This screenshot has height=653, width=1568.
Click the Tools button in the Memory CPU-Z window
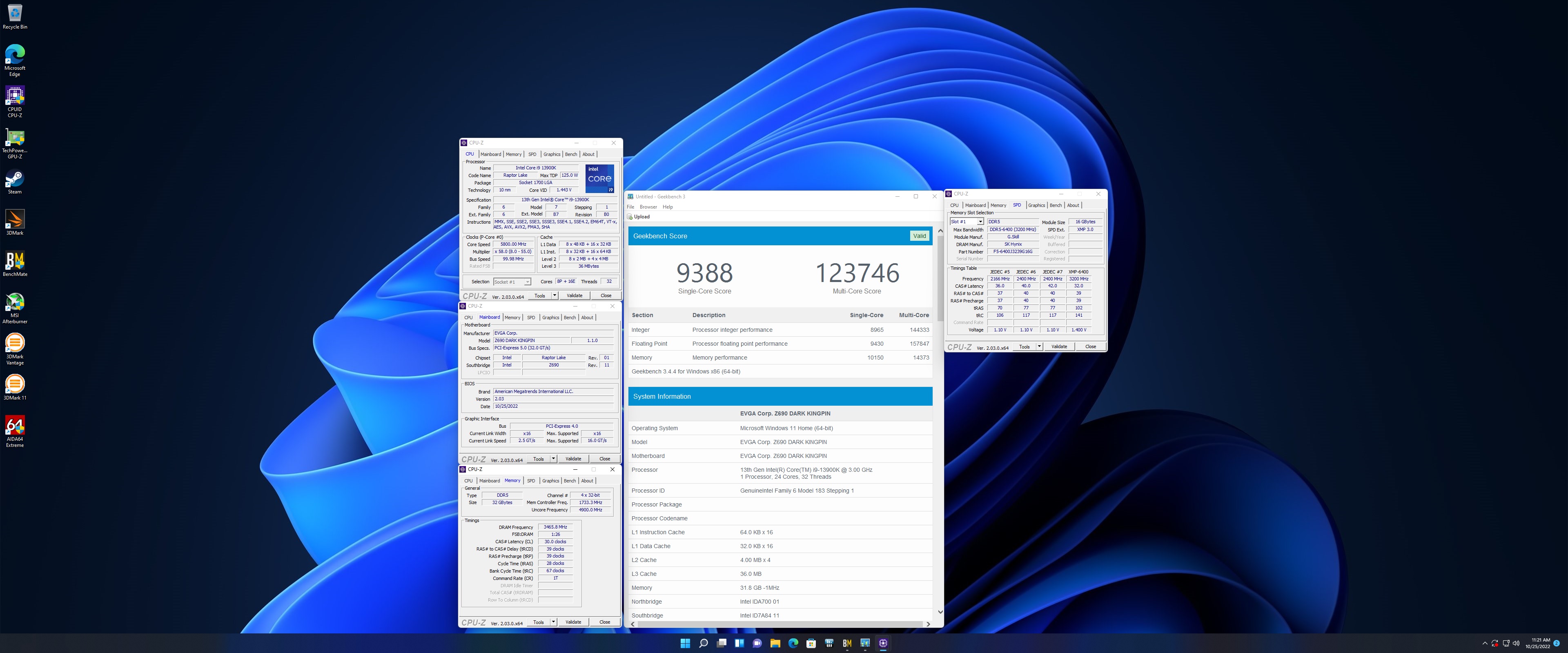(x=538, y=622)
